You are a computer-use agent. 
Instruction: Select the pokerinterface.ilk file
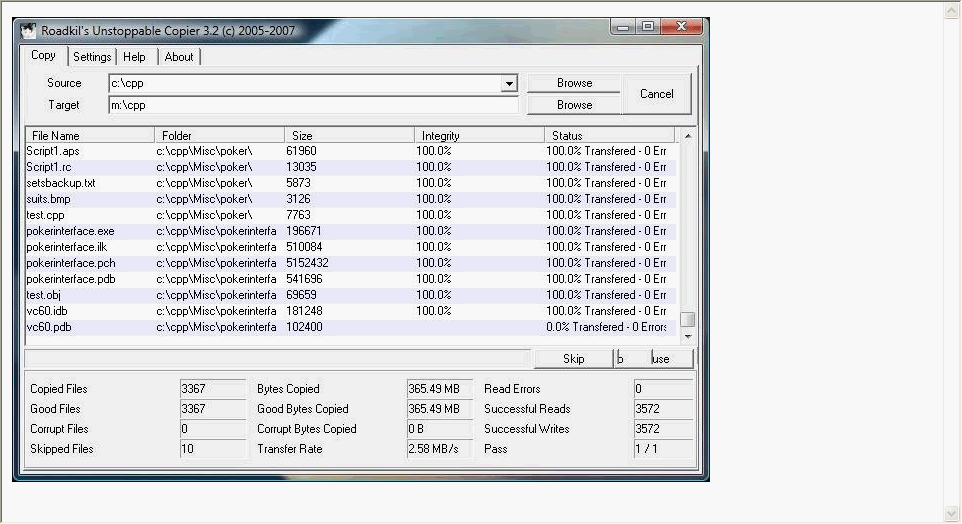(351, 247)
